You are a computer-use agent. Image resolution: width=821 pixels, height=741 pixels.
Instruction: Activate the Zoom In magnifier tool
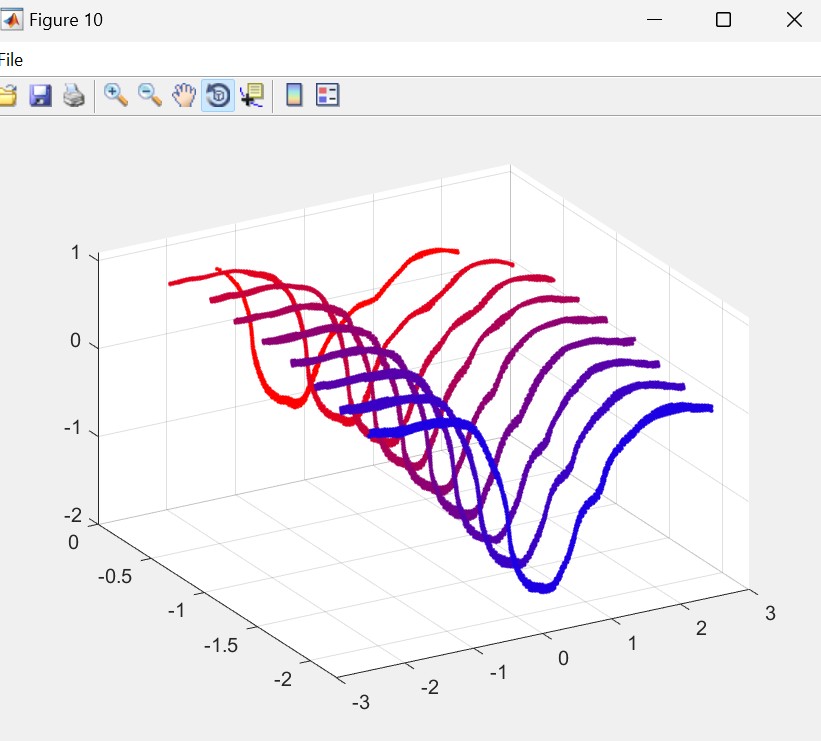(116, 96)
